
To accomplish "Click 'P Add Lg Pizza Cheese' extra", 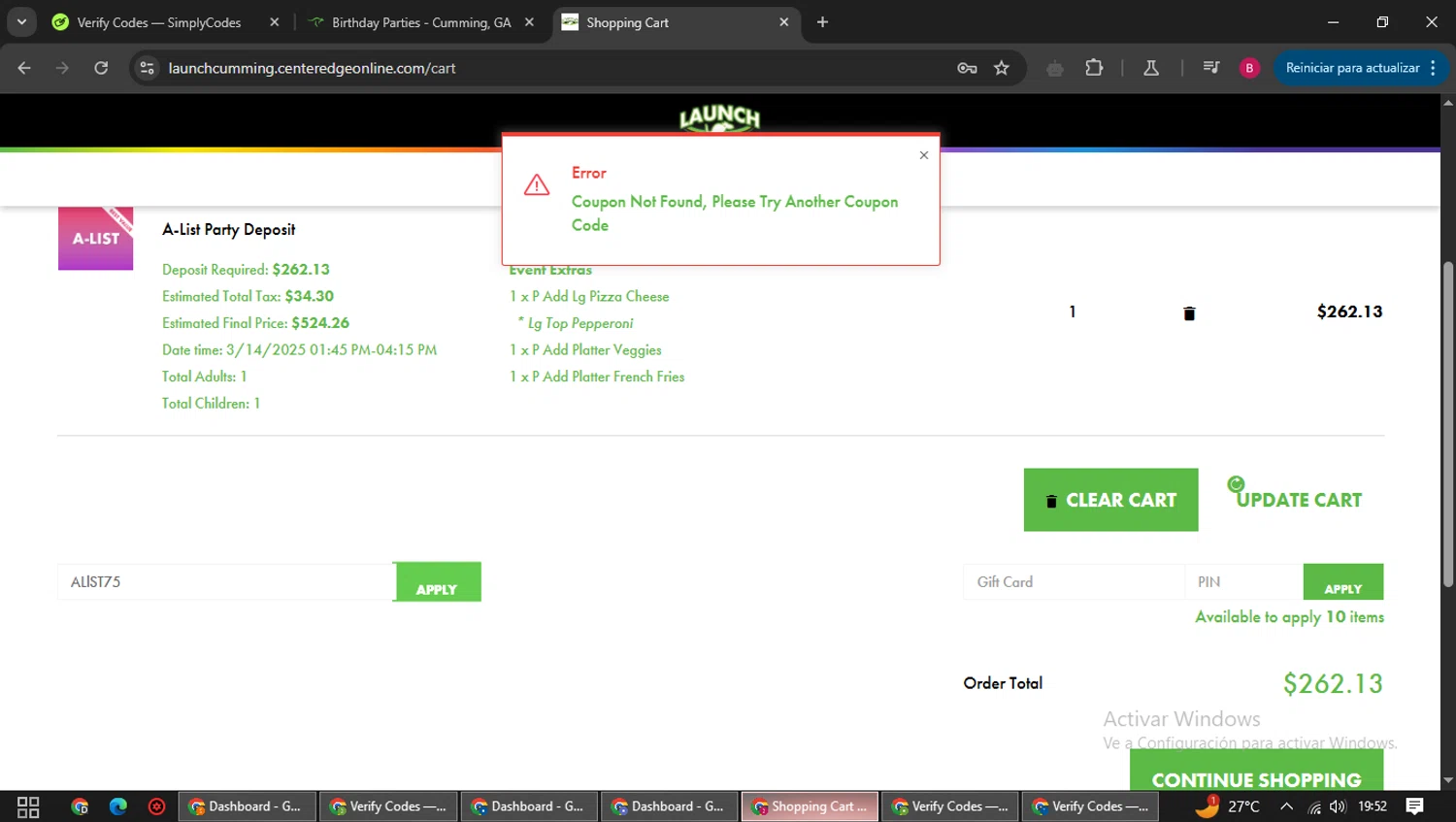I will click(x=589, y=297).
